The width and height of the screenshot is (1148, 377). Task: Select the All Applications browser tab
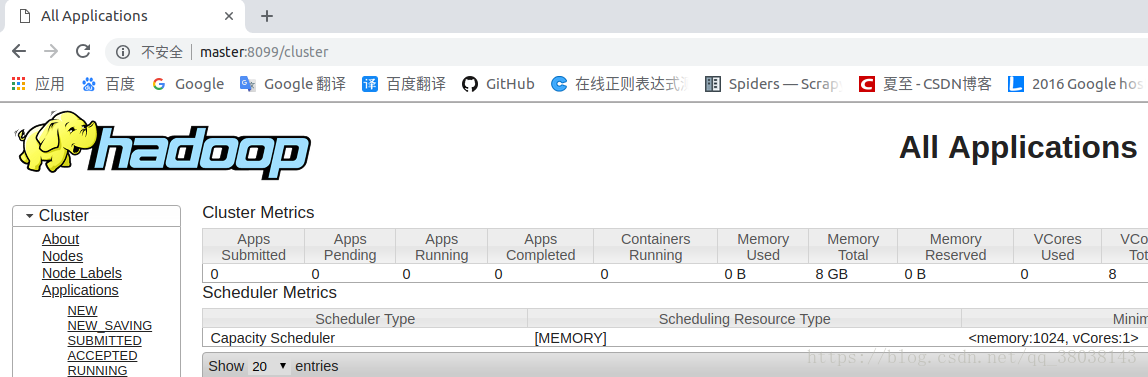122,16
